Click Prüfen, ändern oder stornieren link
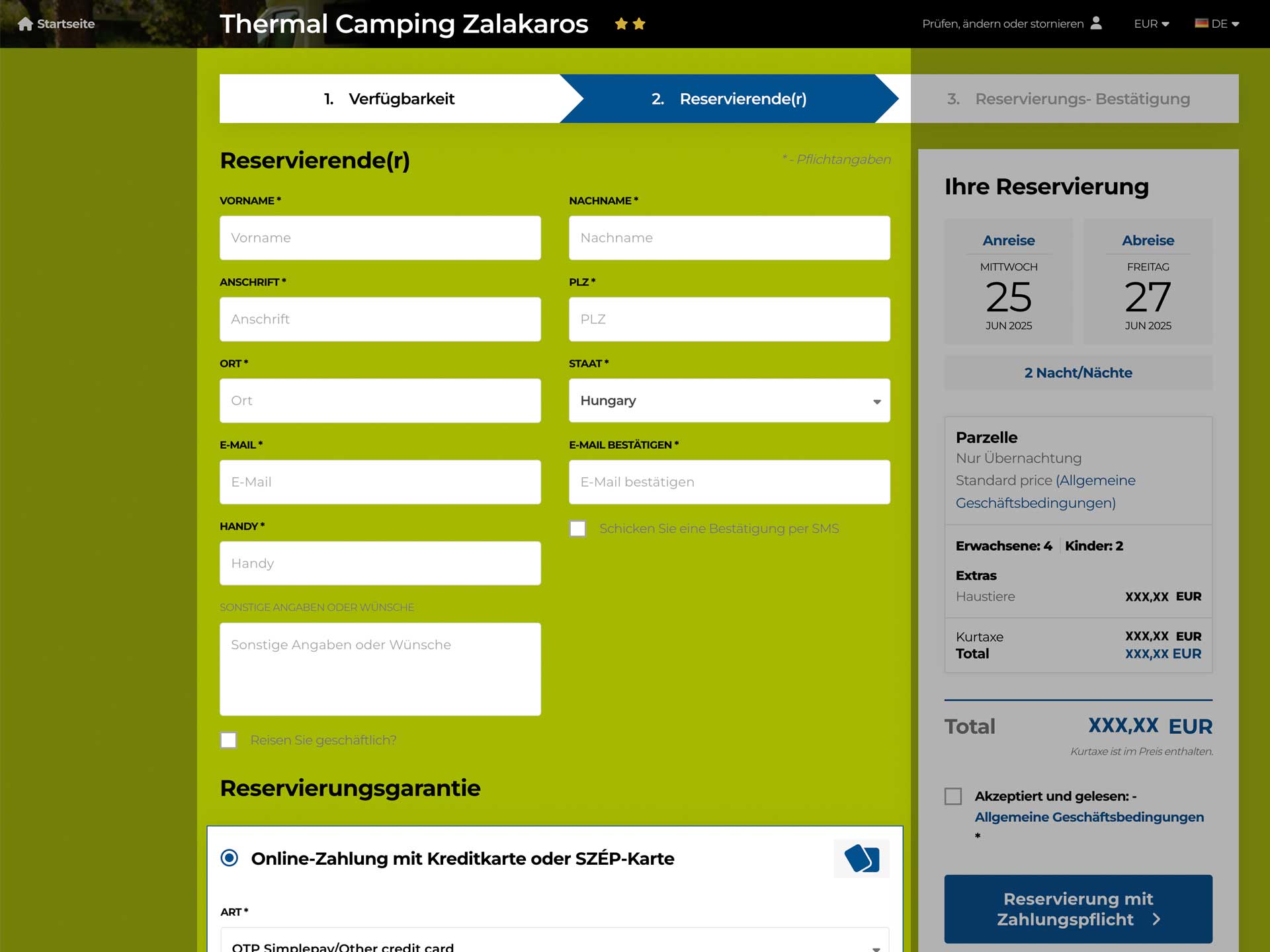This screenshot has height=952, width=1270. [x=1003, y=24]
